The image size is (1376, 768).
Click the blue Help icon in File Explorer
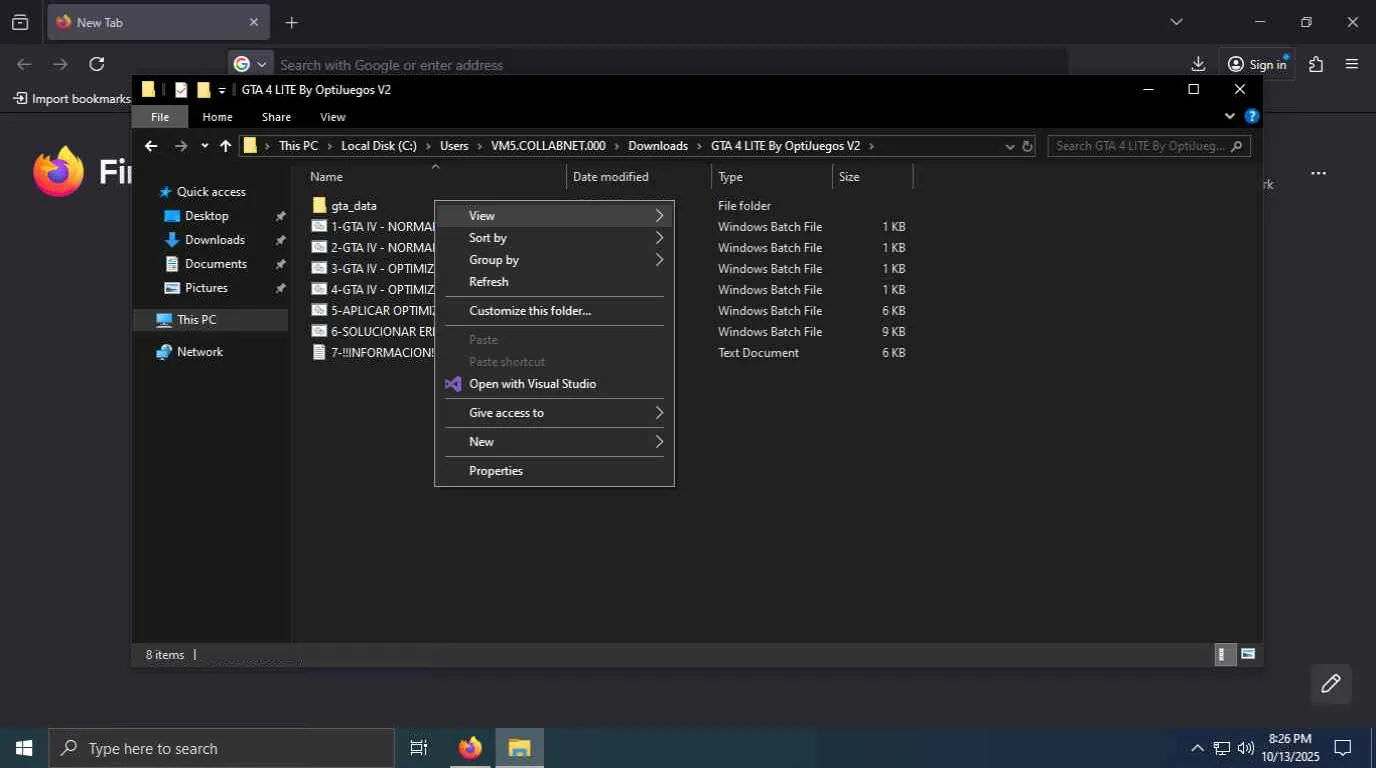[1251, 116]
